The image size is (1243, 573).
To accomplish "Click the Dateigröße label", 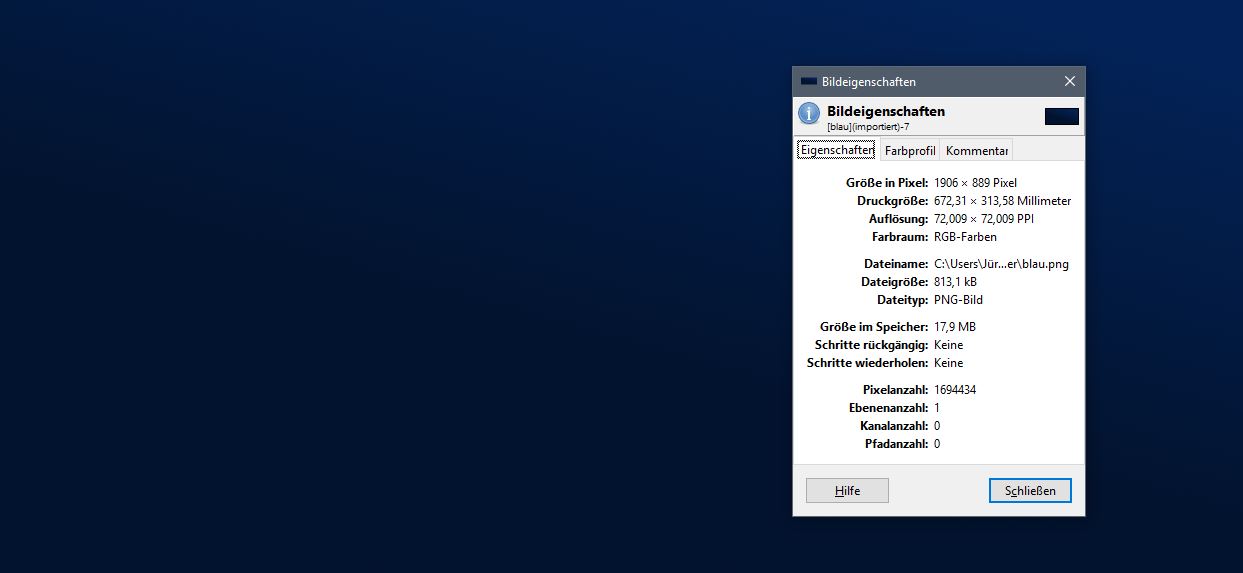I will (x=895, y=282).
